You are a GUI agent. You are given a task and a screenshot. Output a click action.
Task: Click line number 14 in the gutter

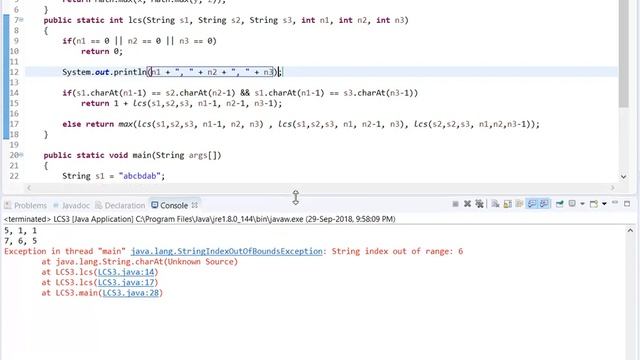pyautogui.click(x=14, y=93)
